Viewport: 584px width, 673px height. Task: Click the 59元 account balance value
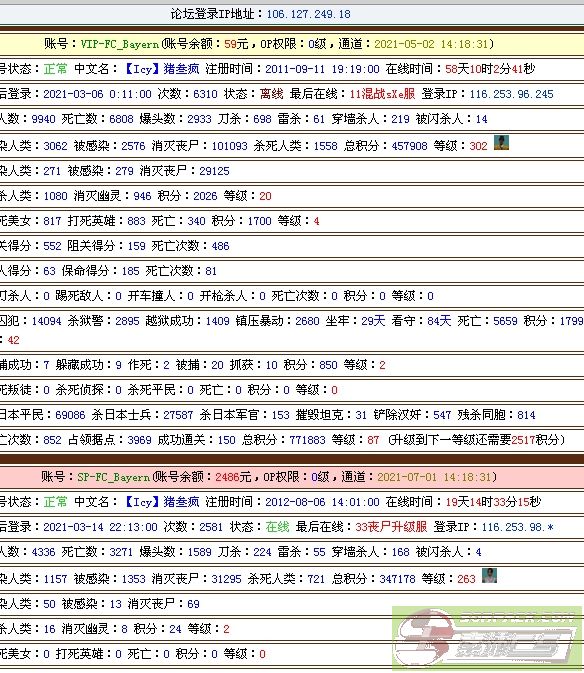(236, 44)
